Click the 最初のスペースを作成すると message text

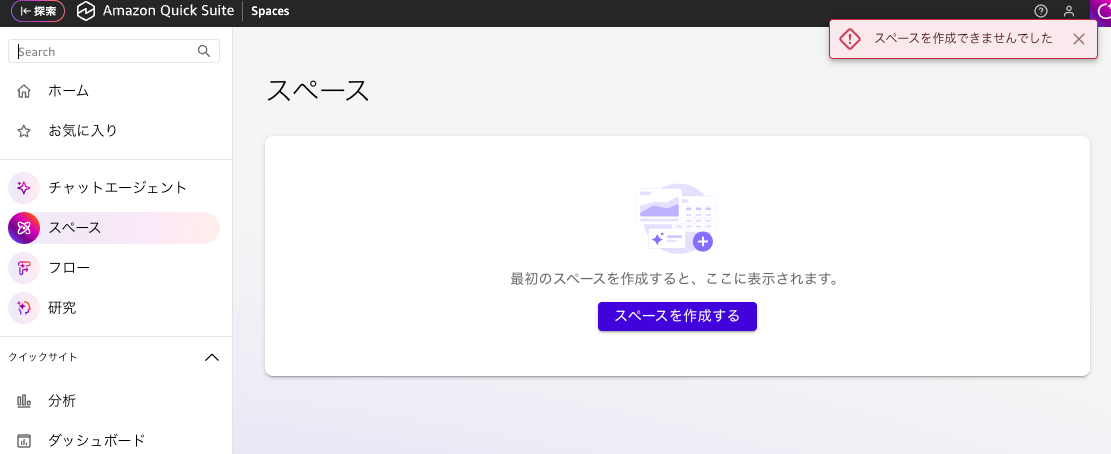click(x=675, y=279)
